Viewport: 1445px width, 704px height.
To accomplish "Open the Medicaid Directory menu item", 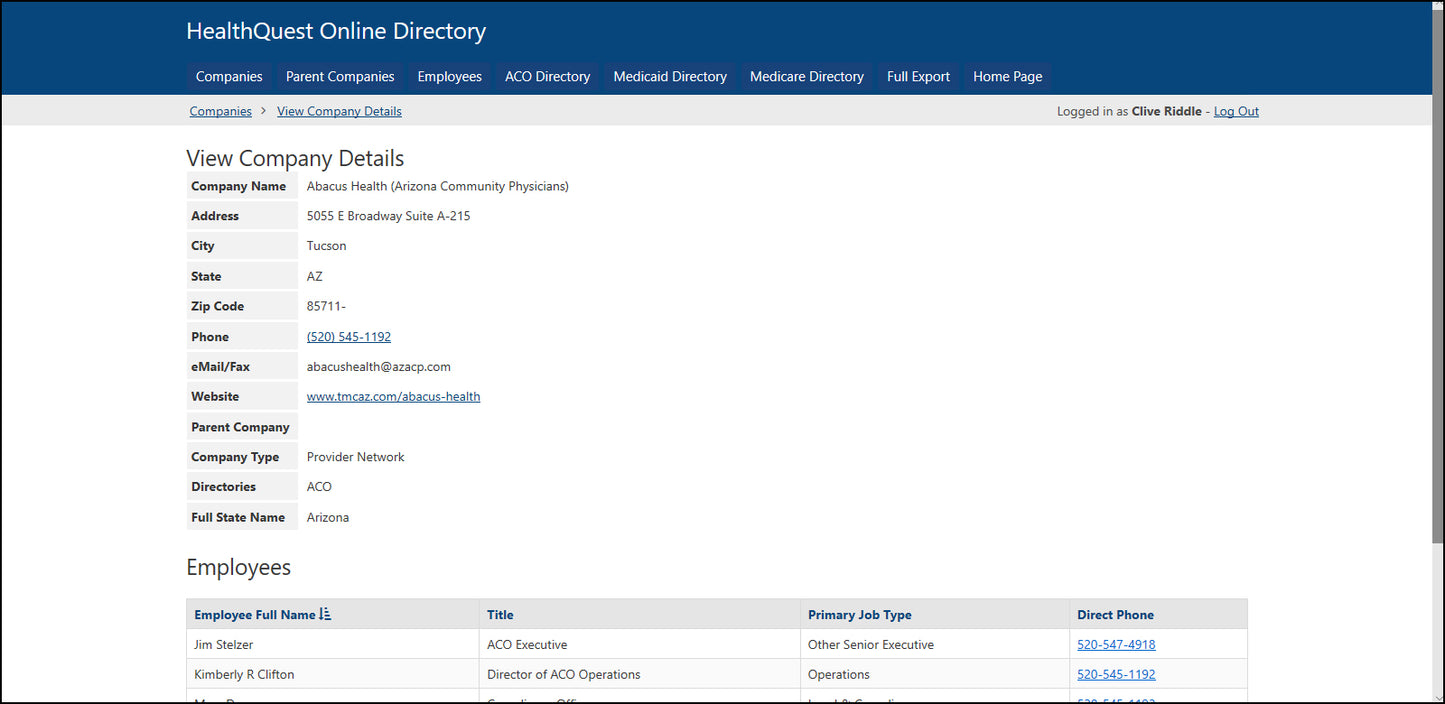I will [670, 77].
